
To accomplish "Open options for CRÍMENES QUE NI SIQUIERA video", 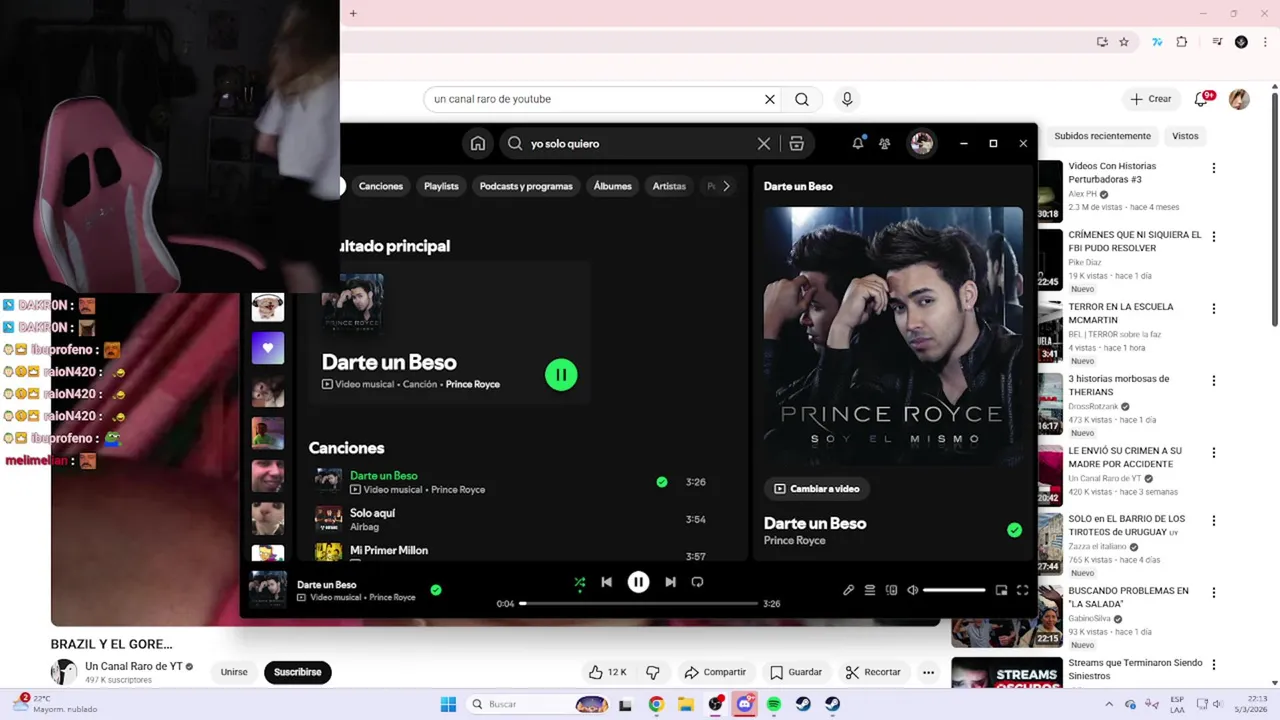I will point(1214,237).
